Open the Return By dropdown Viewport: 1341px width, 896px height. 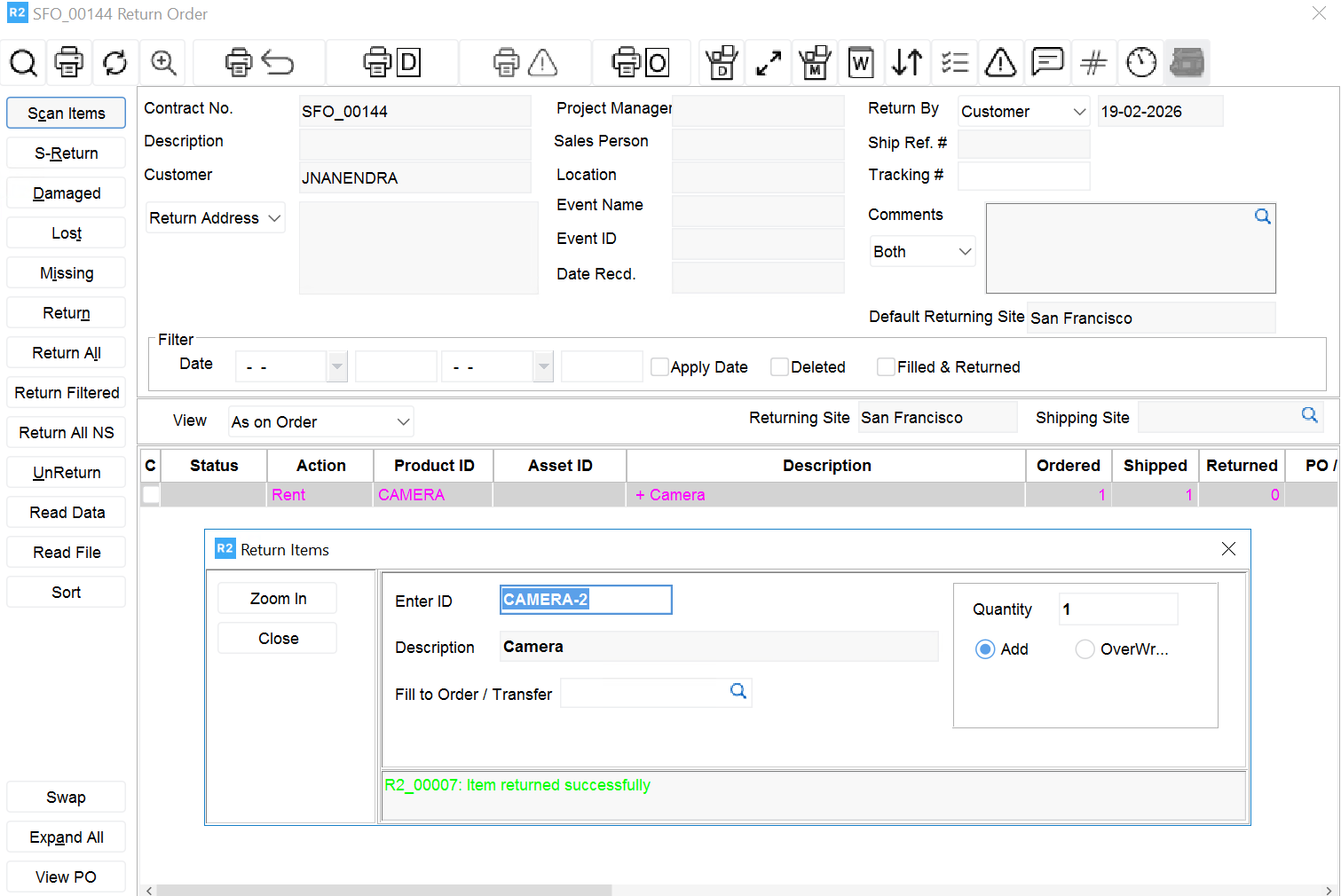1023,112
